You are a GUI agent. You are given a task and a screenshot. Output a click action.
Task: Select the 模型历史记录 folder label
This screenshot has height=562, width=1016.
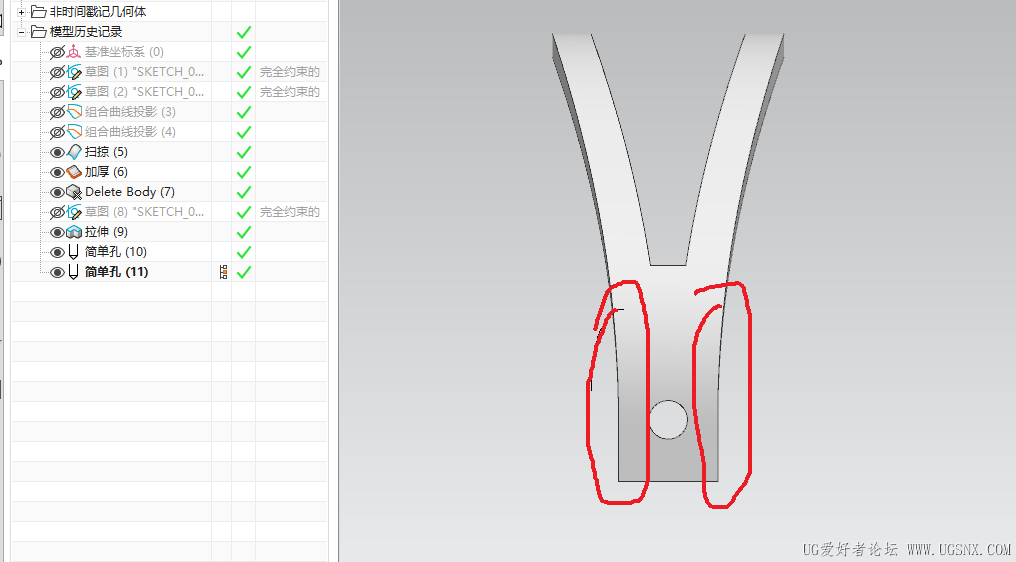pos(86,32)
